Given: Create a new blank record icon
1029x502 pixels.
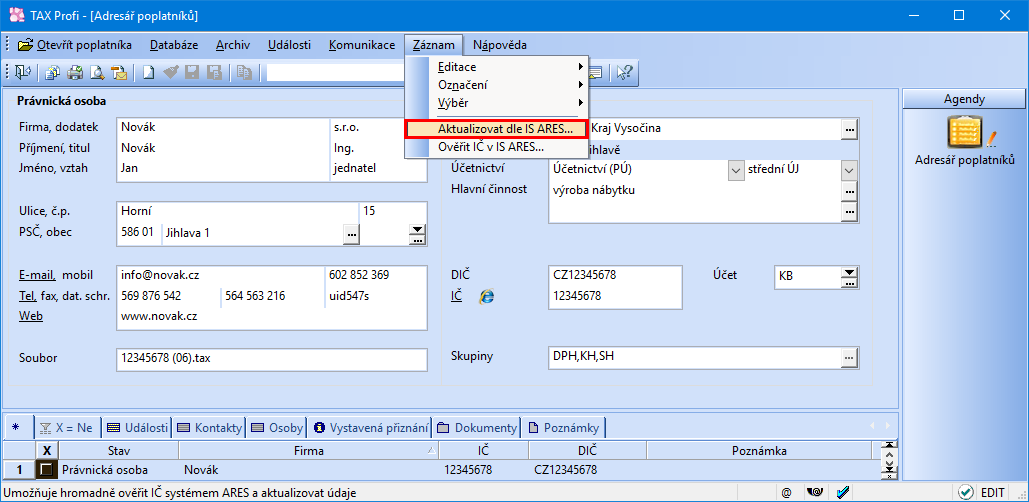Looking at the screenshot, I should tap(149, 72).
